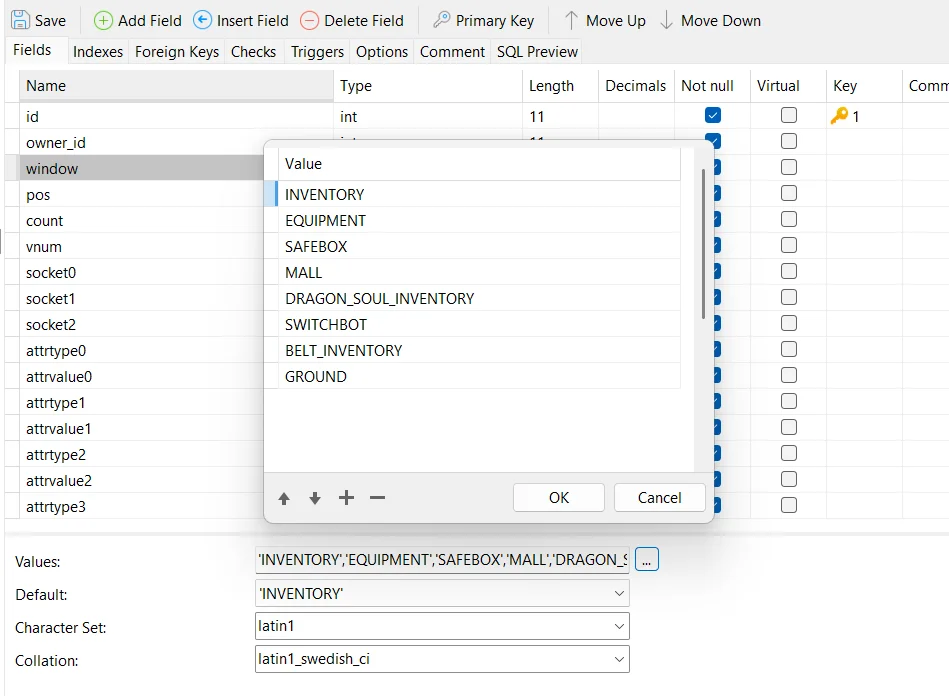Click the Add Field icon

[x=103, y=20]
